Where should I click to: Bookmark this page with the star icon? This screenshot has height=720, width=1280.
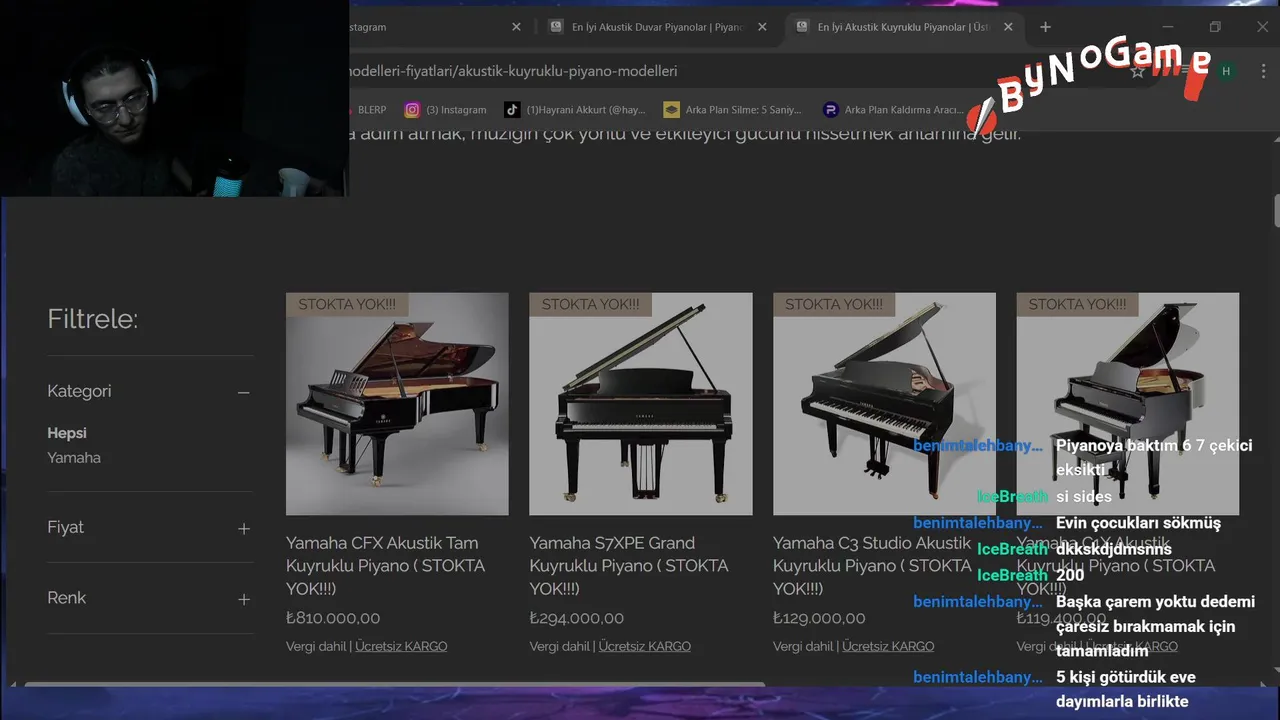1137,71
